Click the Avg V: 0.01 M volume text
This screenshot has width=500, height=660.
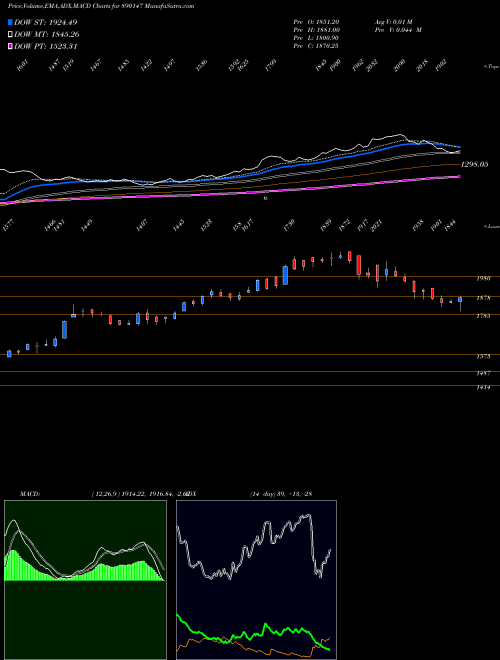coord(393,22)
